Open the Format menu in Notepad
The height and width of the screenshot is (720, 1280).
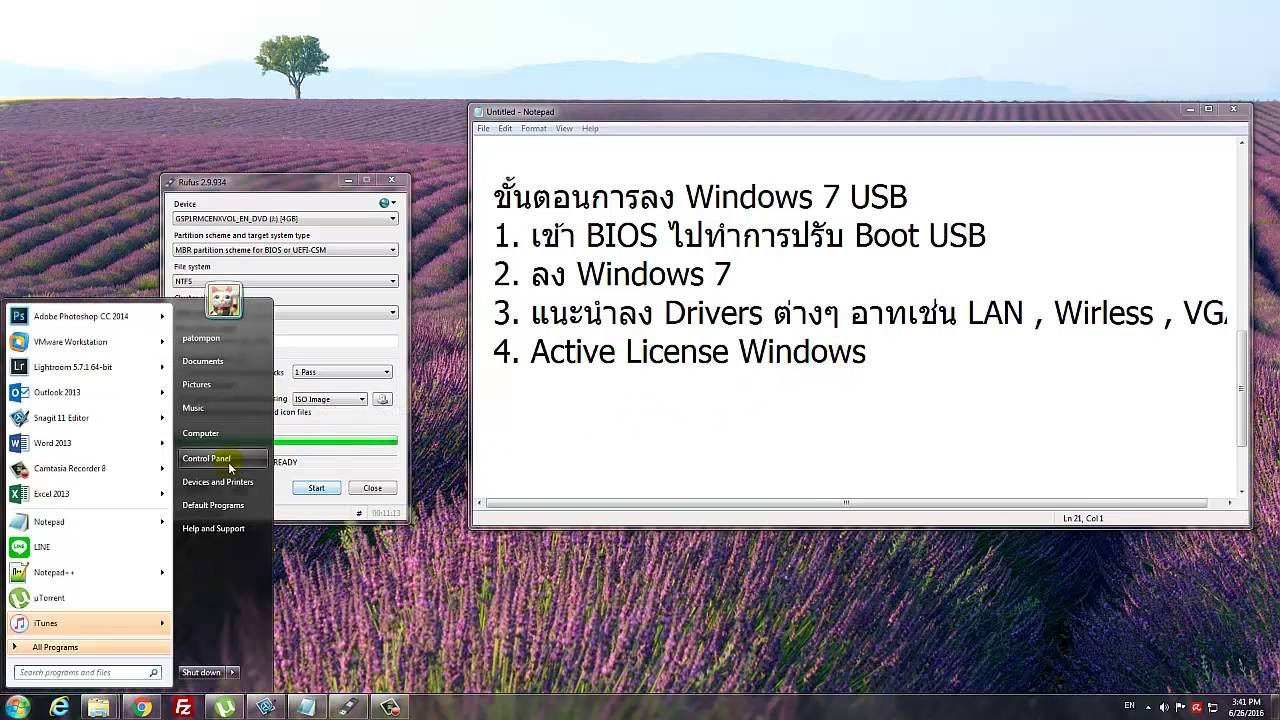(533, 129)
